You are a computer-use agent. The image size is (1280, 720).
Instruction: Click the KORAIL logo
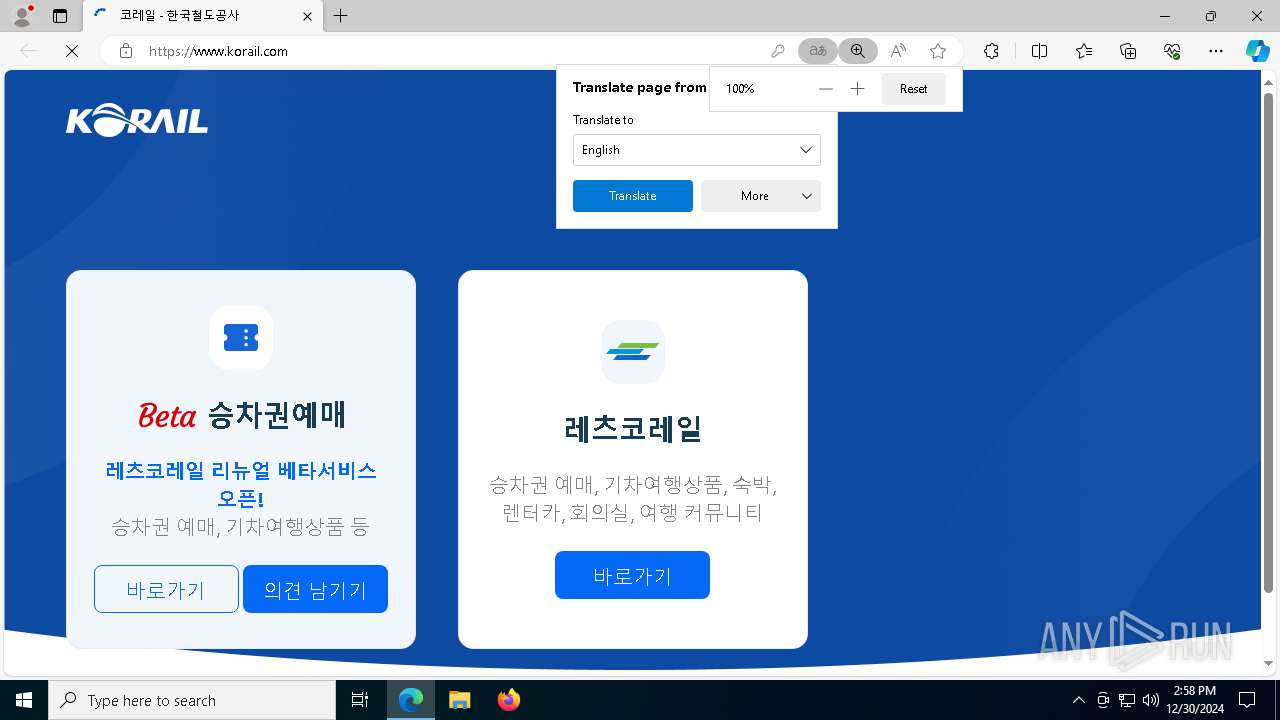point(137,121)
